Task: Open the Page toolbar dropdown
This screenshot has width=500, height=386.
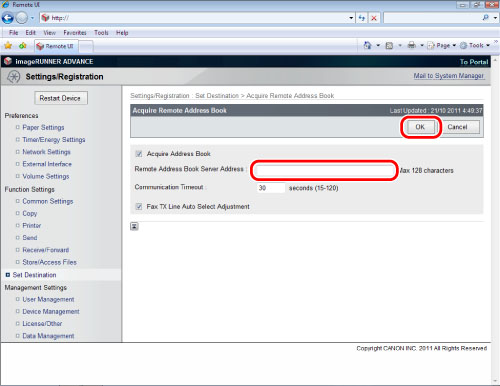Action: (x=442, y=45)
